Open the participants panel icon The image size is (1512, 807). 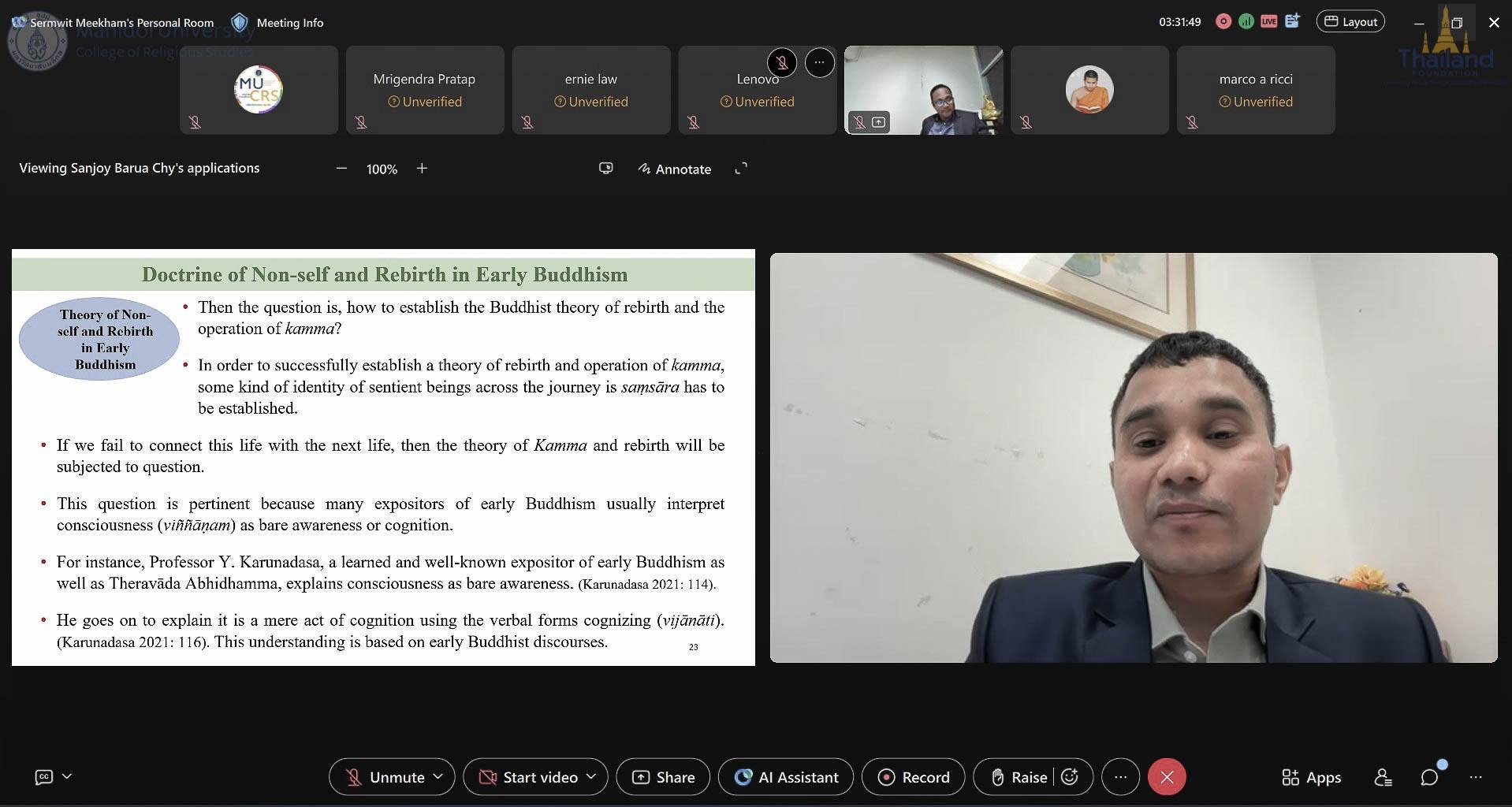[x=1383, y=778]
